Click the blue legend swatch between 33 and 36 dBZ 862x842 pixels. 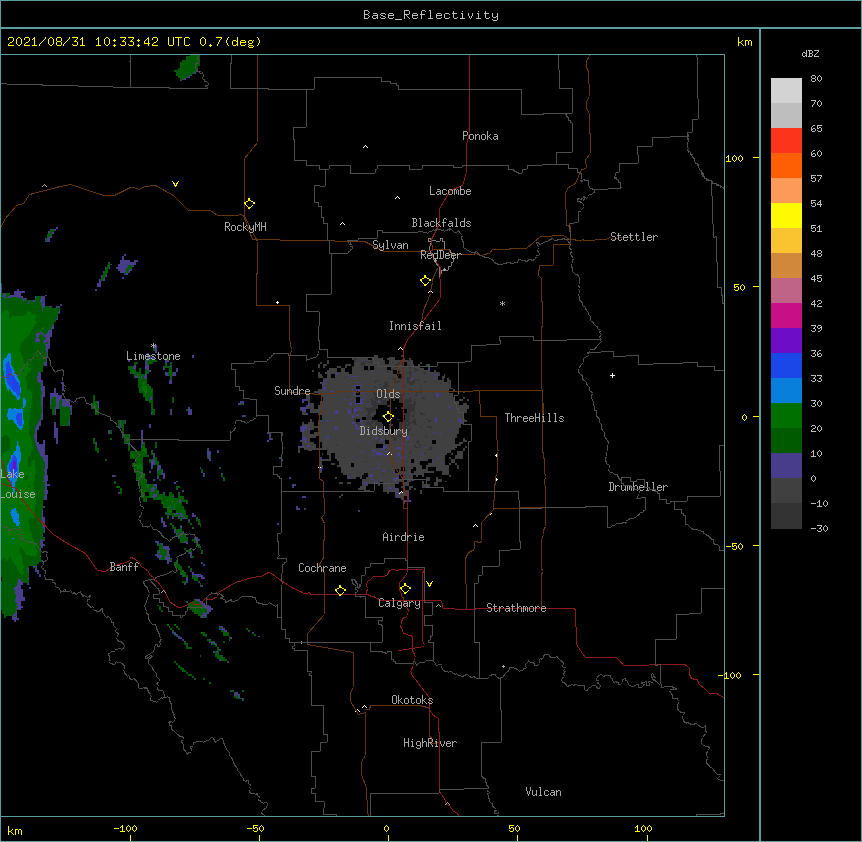click(786, 365)
